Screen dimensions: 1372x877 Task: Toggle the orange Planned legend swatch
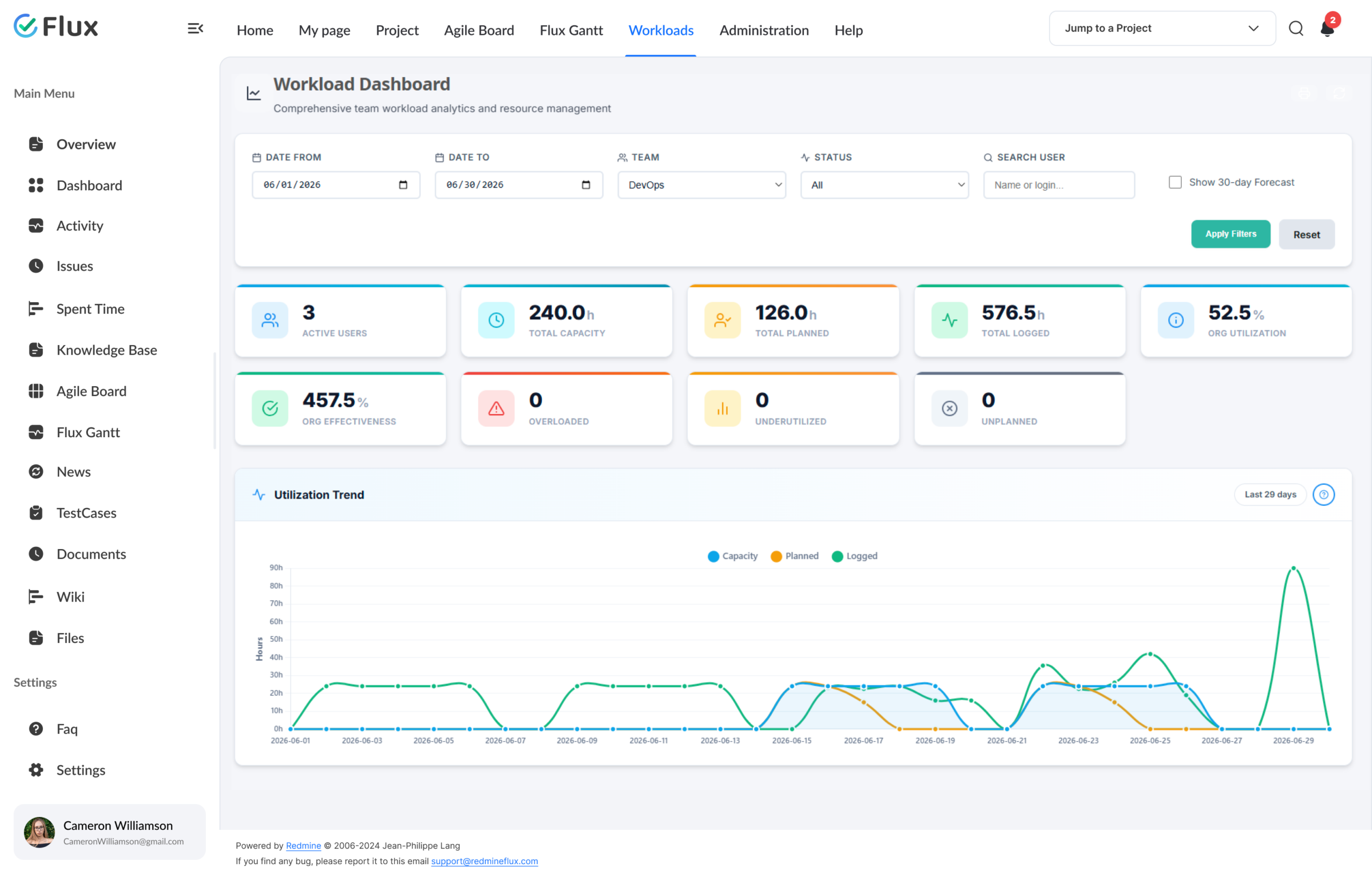tap(776, 557)
